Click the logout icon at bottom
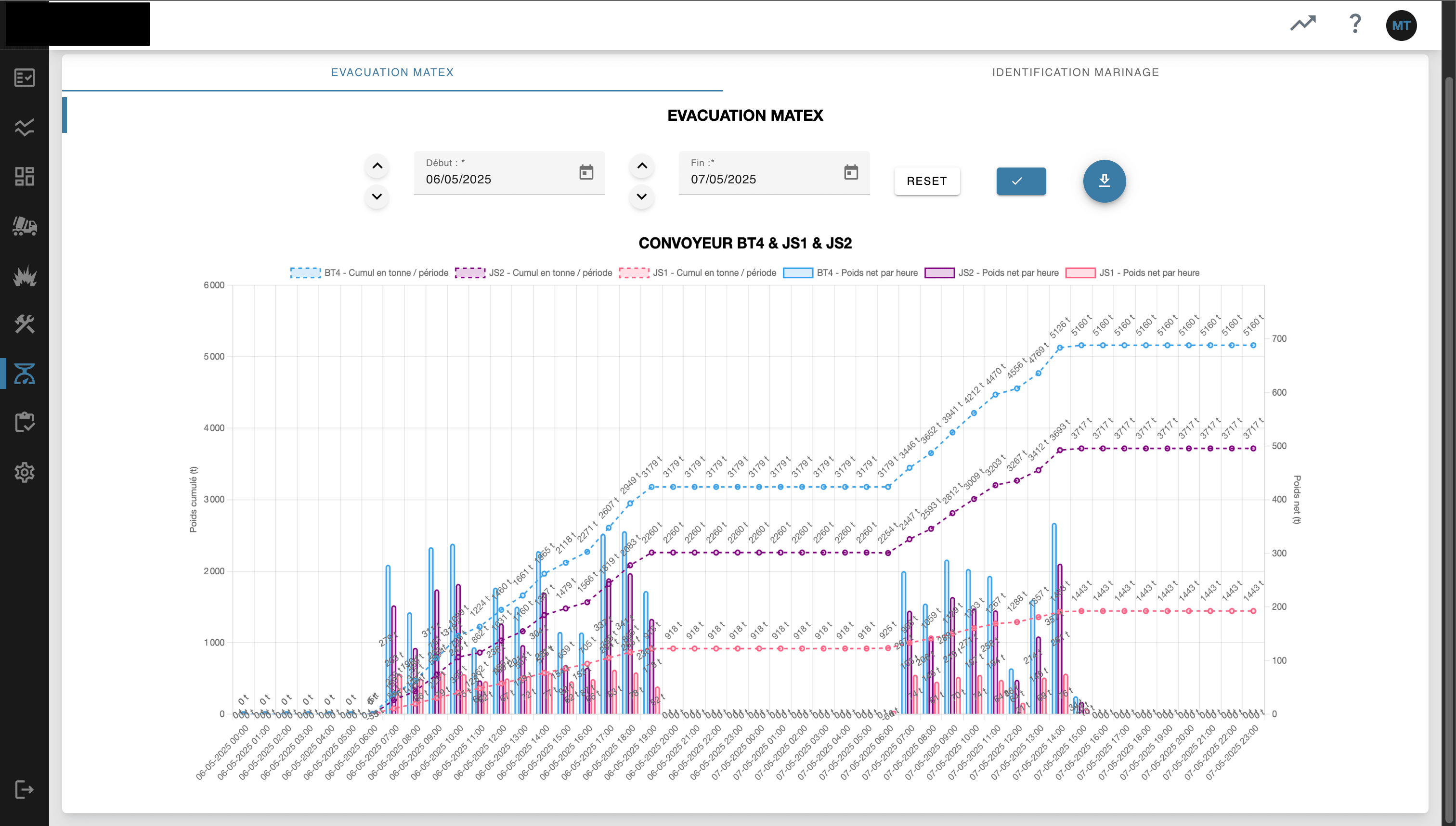Image resolution: width=1456 pixels, height=826 pixels. (25, 789)
